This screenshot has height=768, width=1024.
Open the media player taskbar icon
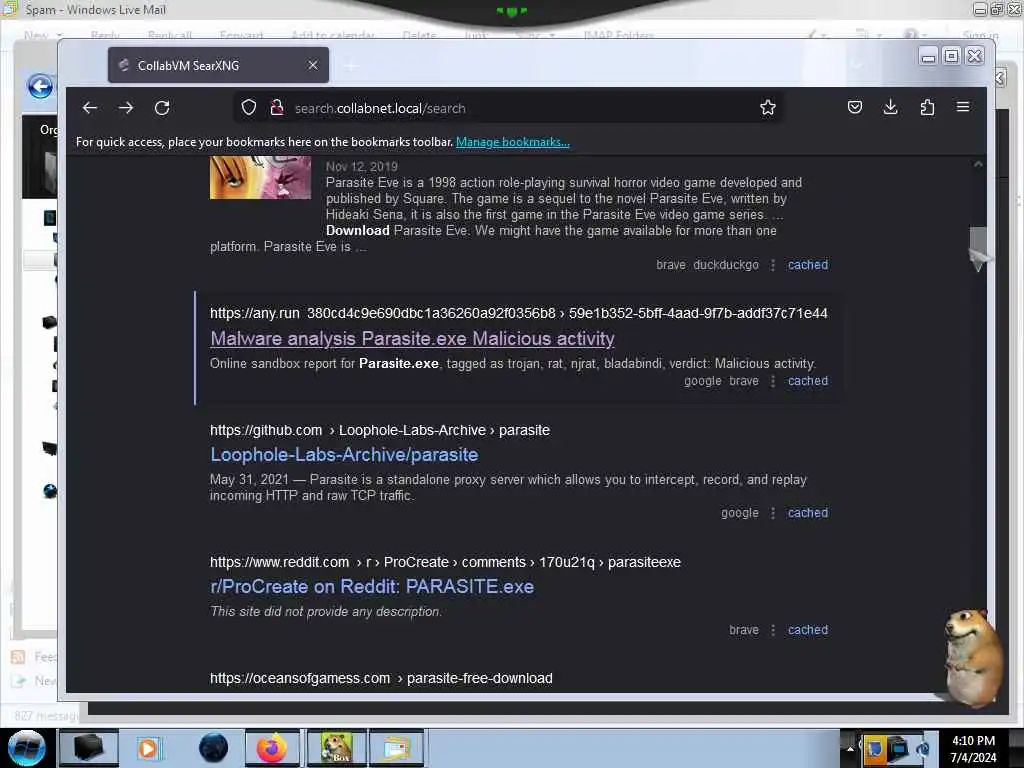148,748
